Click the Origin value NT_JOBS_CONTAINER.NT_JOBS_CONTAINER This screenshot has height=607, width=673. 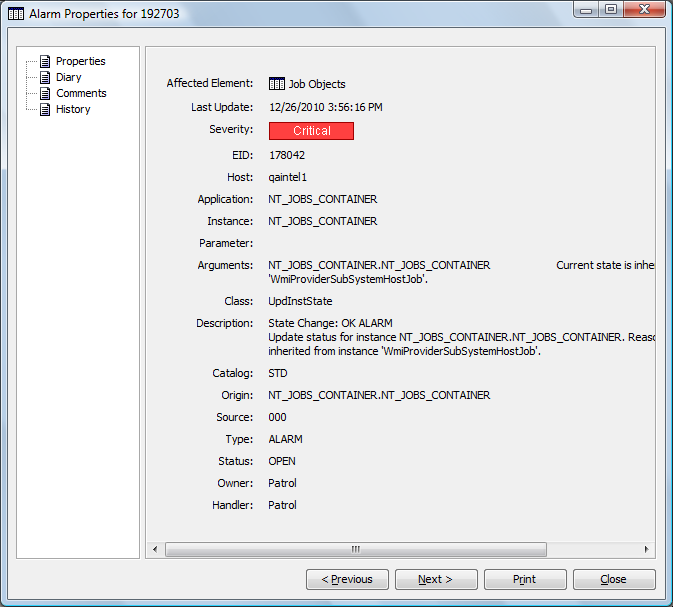[x=379, y=395]
